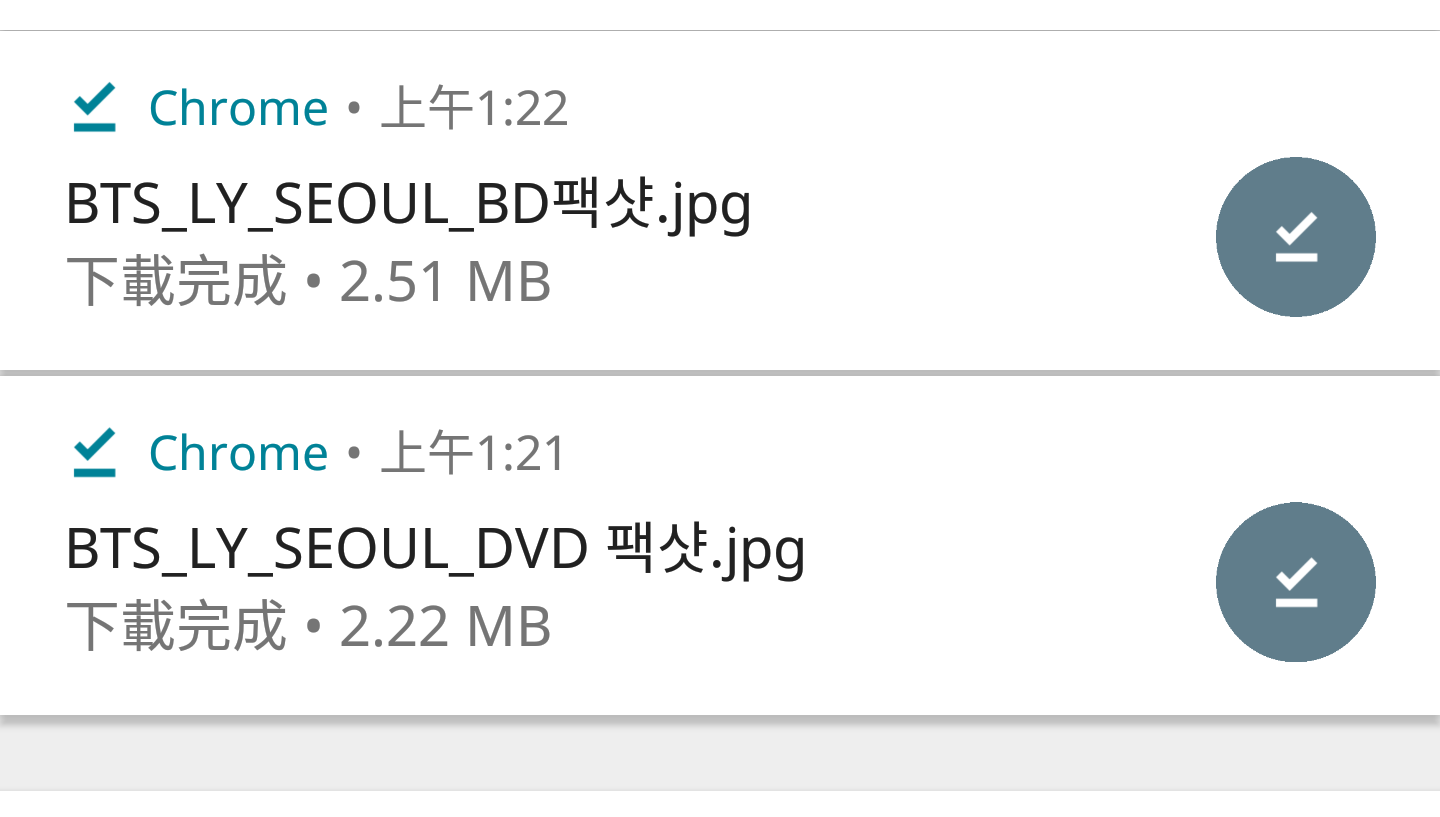
Task: Tap the 上午1:21 timestamp
Action: click(474, 453)
